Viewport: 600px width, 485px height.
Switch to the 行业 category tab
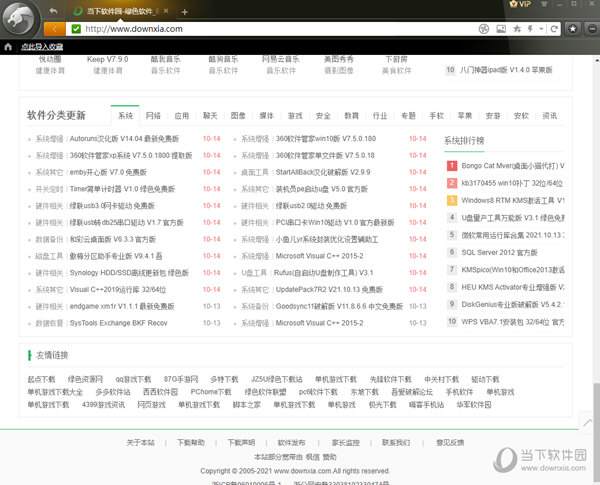[x=380, y=116]
